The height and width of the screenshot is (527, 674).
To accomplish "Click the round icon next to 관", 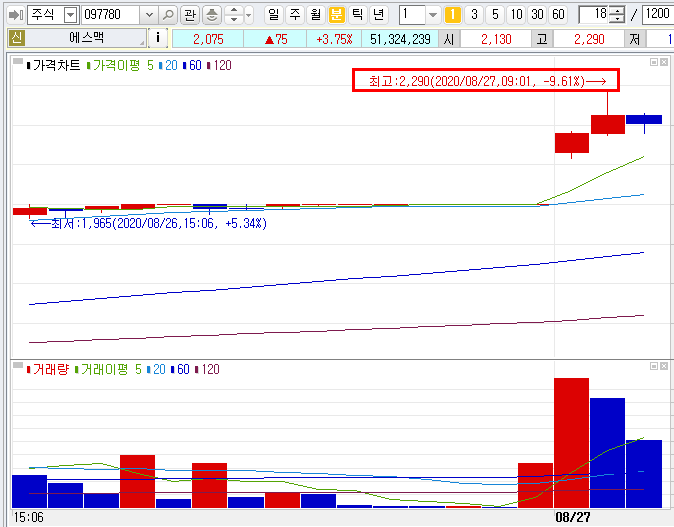I will 211,15.
